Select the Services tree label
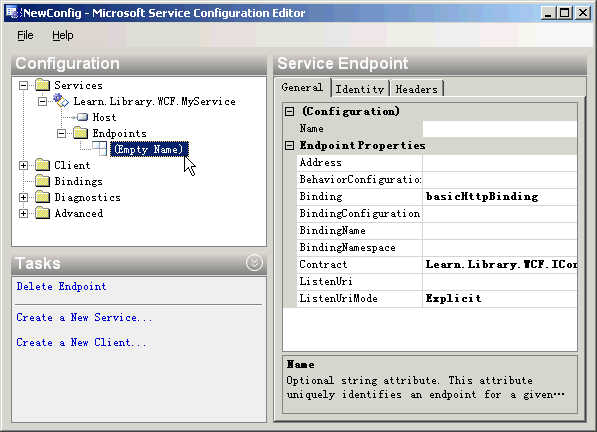597x432 pixels. 78,85
